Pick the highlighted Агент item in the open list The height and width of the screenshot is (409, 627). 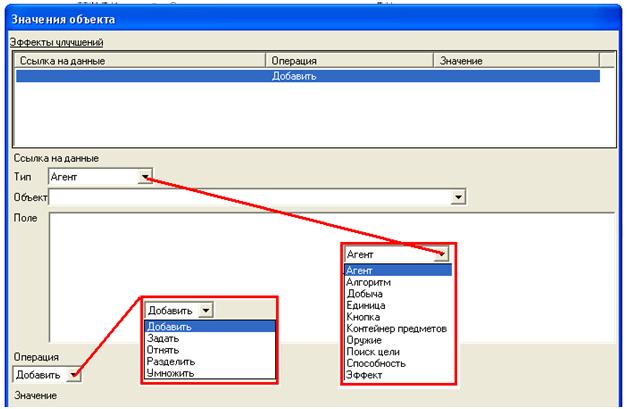[x=398, y=270]
